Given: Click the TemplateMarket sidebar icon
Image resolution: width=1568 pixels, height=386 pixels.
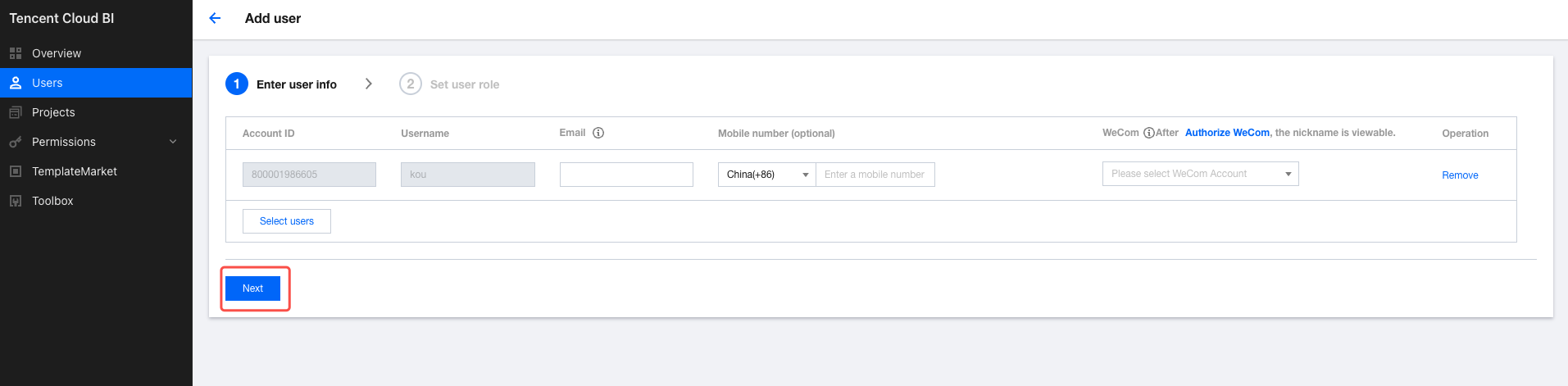Looking at the screenshot, I should pos(16,171).
